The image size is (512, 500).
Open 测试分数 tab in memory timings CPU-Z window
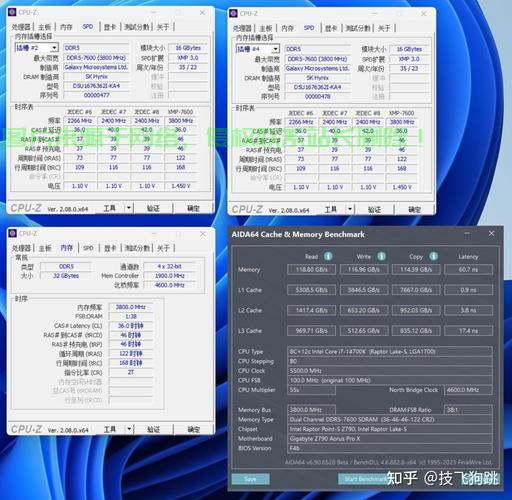[x=137, y=248]
